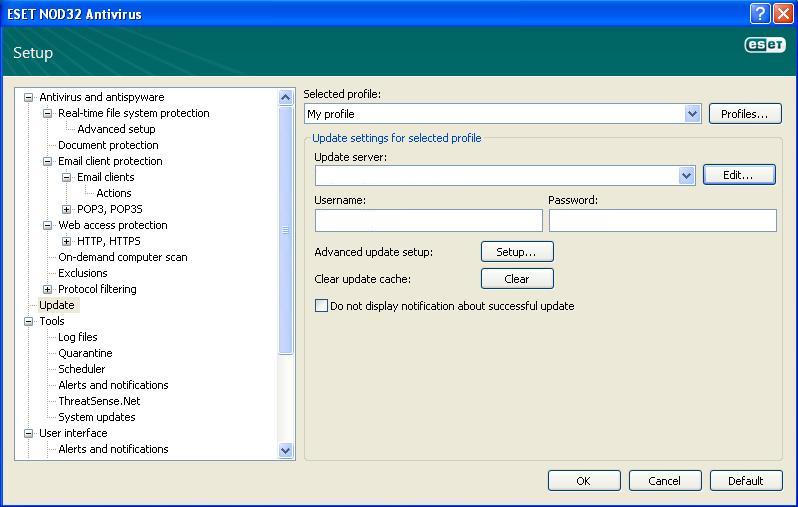This screenshot has height=507, width=798.
Task: Click the Edit... button for update server
Action: tap(739, 175)
